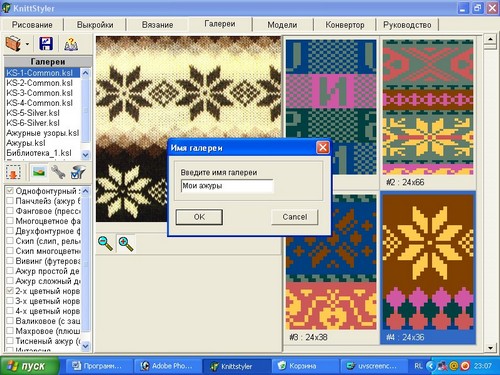Viewport: 500px width, 375px height.
Task: Select KS-1-Common.ksl gallery
Action: coord(42,73)
